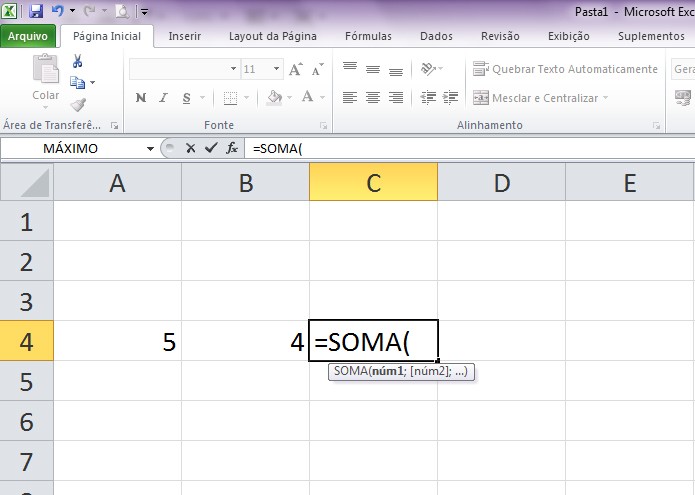Click the copy icon in clipboard group
Image resolution: width=695 pixels, height=495 pixels.
coord(78,82)
